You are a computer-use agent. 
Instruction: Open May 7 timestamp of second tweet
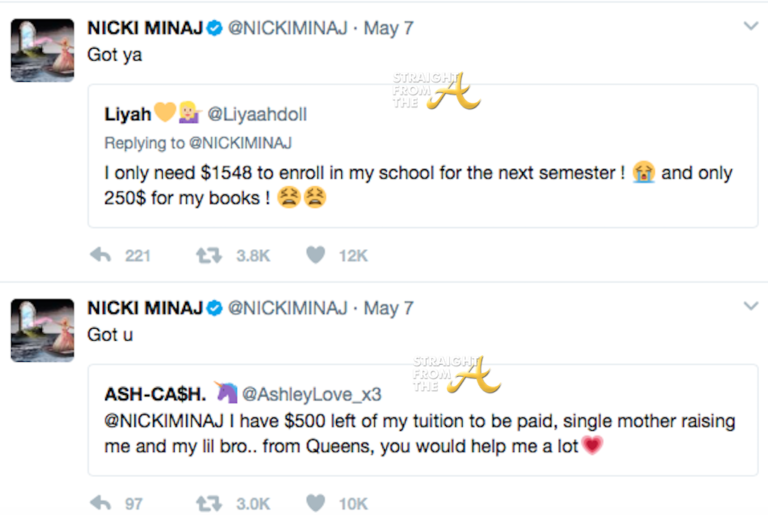coord(389,308)
